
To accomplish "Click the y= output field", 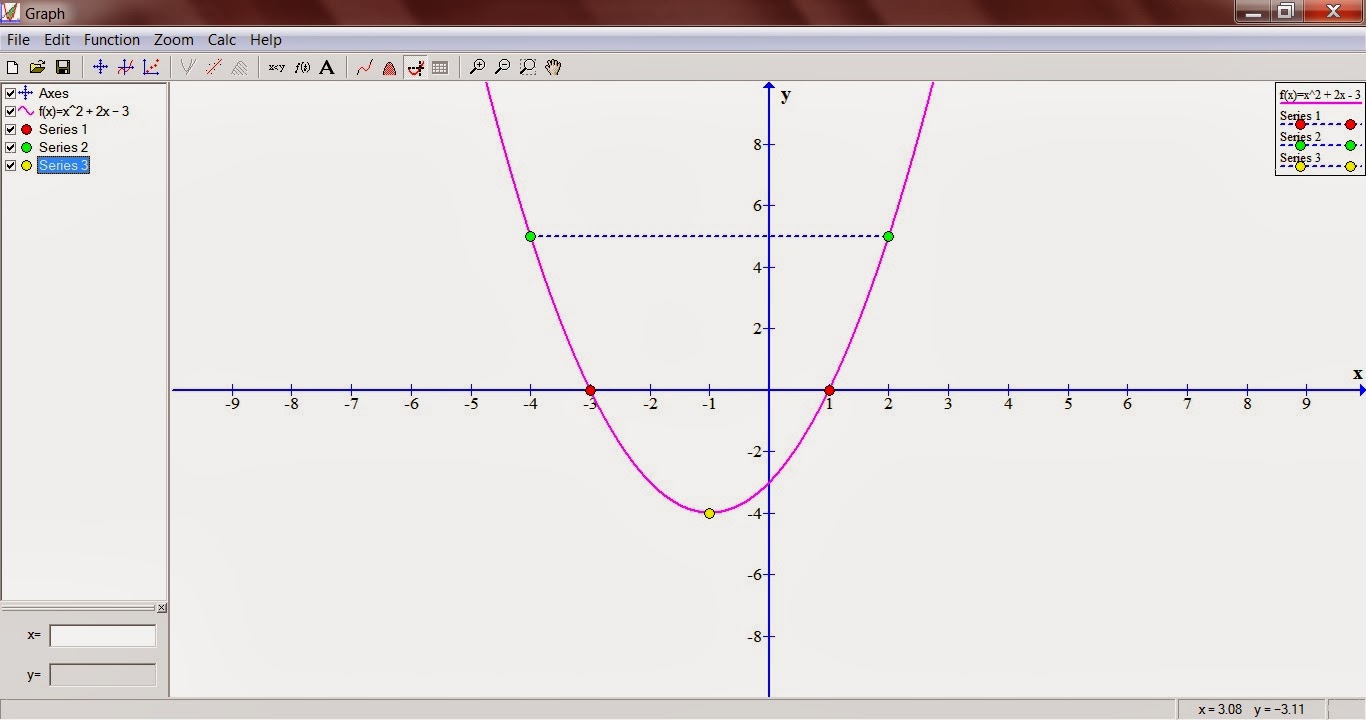I will (103, 675).
